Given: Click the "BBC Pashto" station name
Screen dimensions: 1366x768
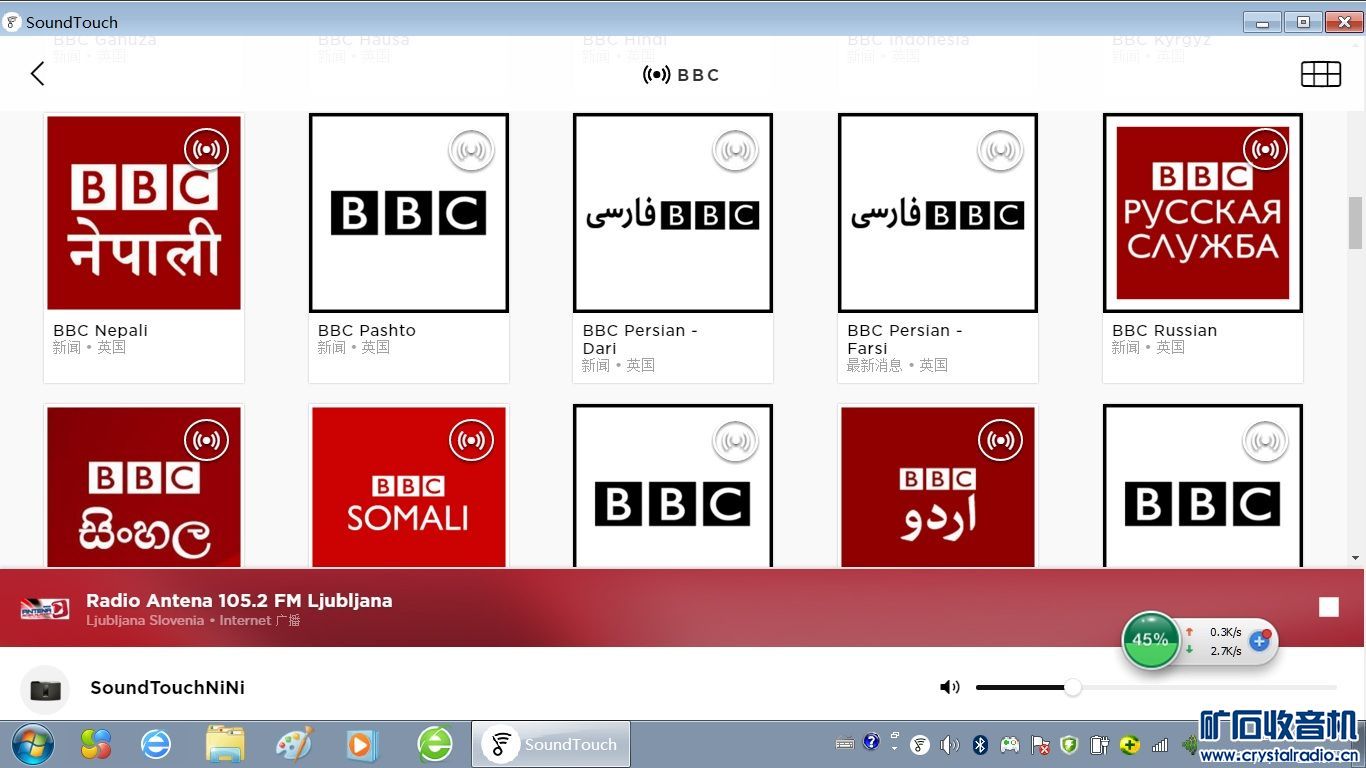Looking at the screenshot, I should coord(367,330).
